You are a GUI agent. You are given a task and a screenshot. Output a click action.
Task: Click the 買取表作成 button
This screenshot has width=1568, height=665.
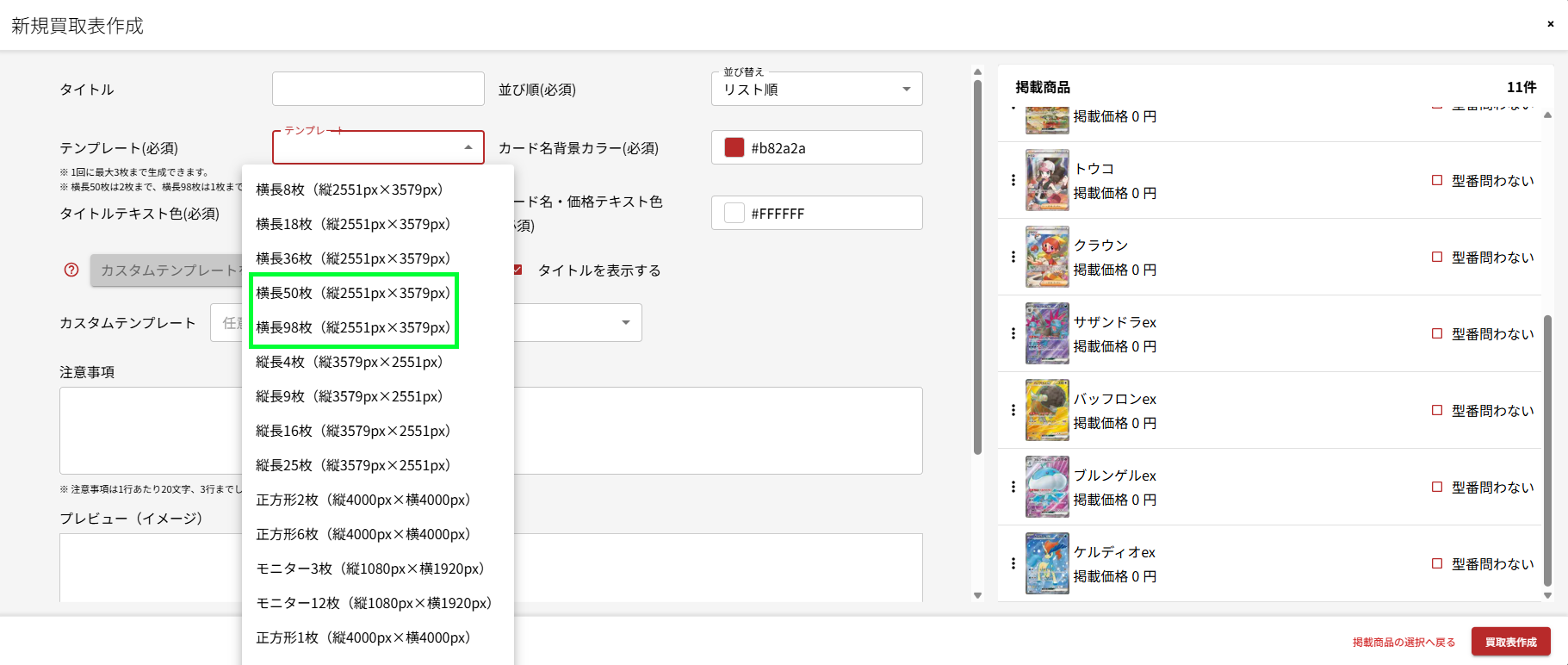point(1510,642)
